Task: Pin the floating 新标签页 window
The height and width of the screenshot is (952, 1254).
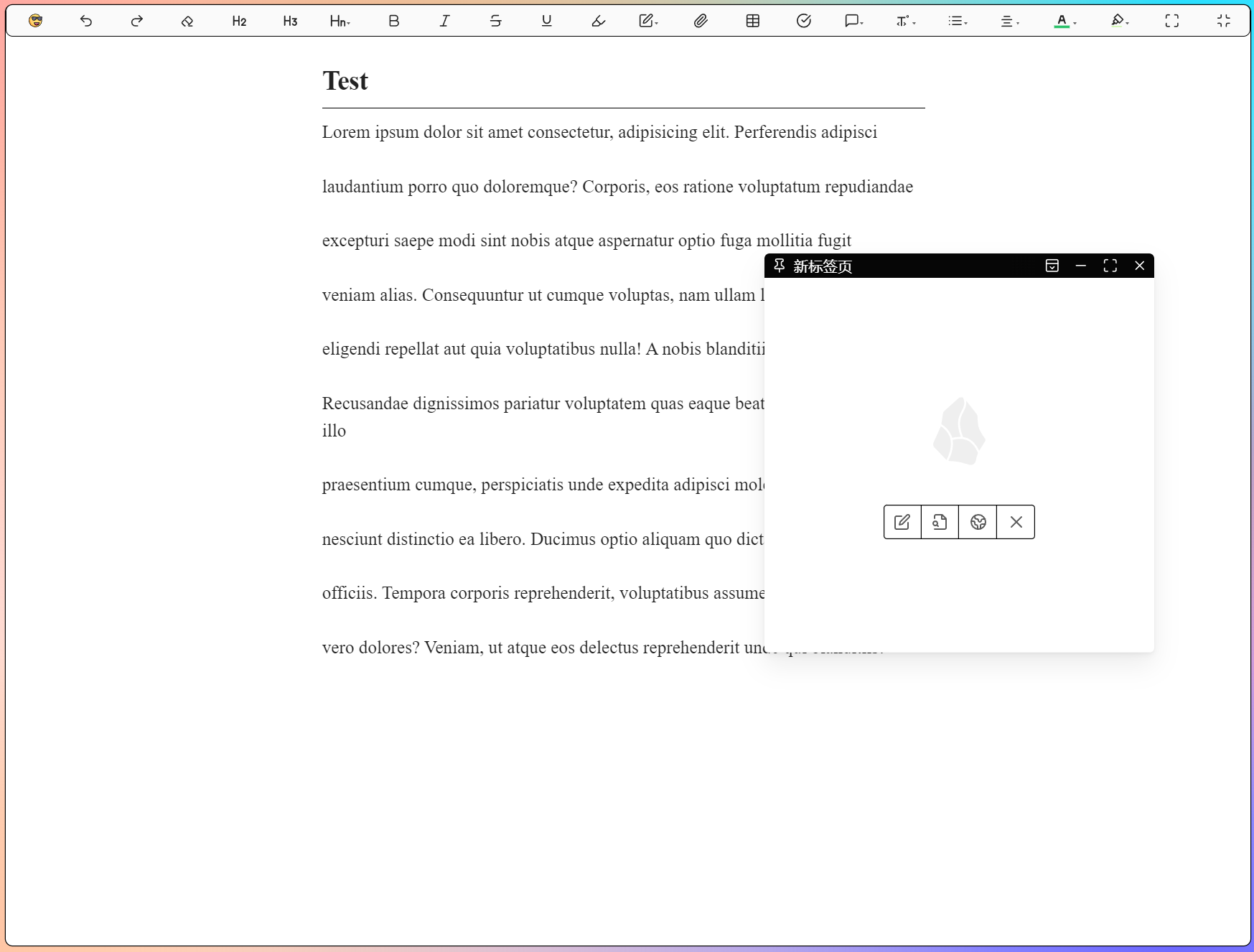Action: coord(779,266)
